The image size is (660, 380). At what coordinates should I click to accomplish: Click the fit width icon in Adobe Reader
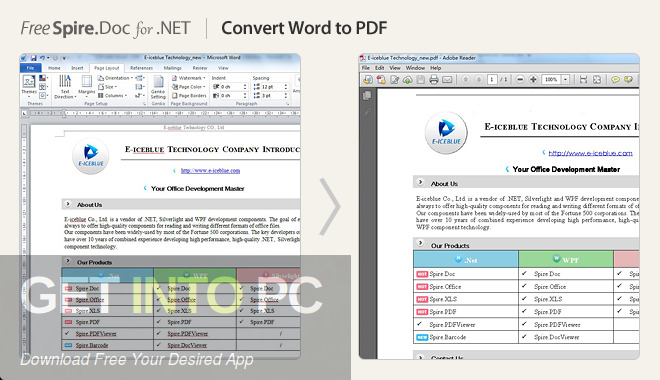(x=583, y=79)
